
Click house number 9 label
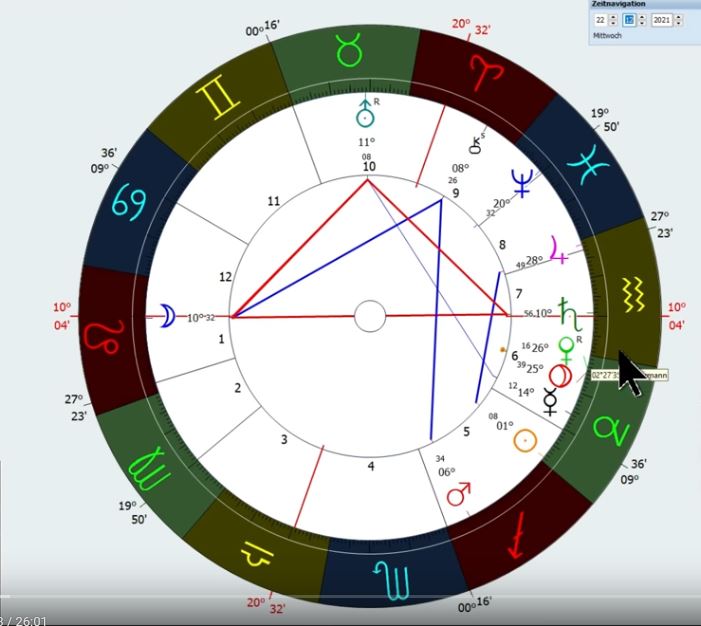456,193
